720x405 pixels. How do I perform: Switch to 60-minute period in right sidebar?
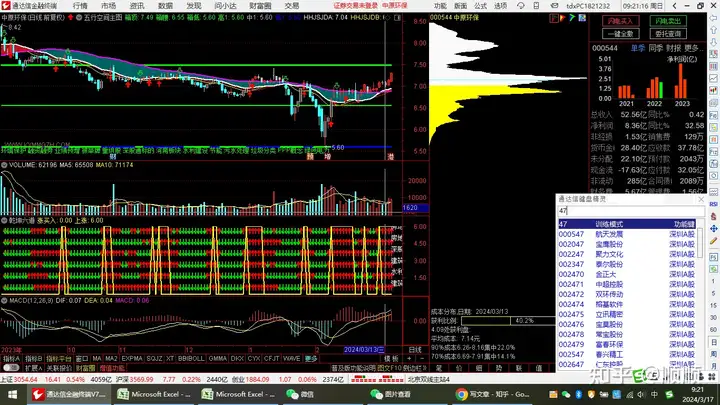713,330
